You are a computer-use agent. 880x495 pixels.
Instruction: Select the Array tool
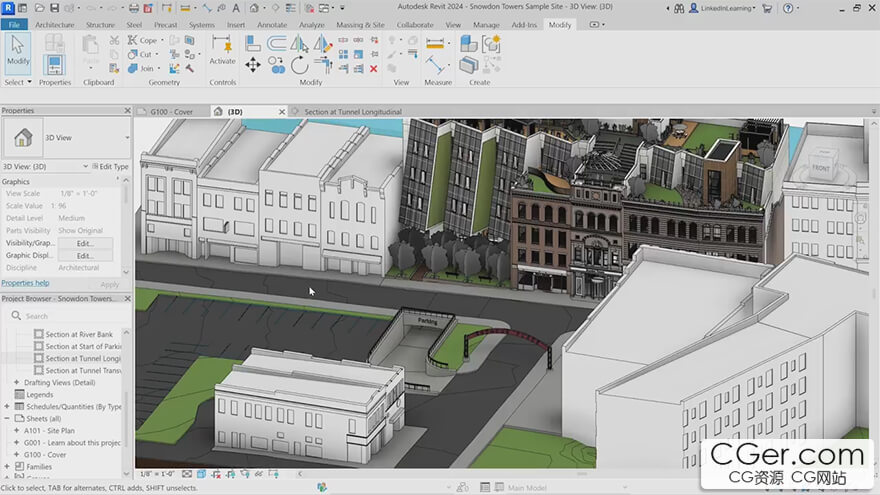click(343, 54)
